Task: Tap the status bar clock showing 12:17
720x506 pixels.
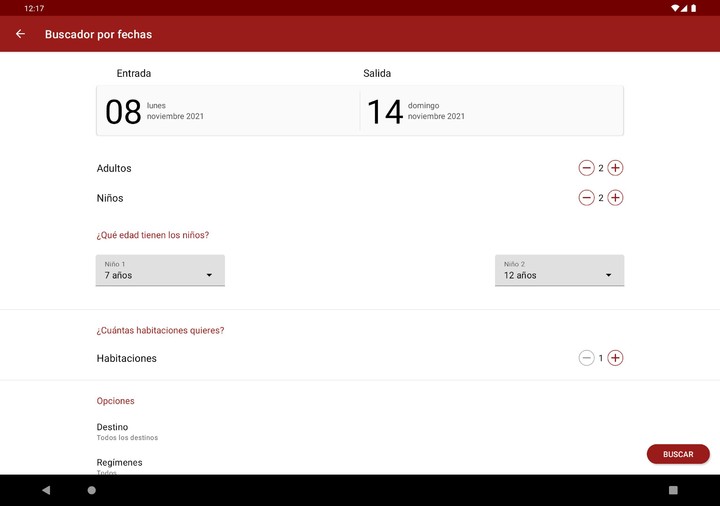Action: click(x=34, y=8)
